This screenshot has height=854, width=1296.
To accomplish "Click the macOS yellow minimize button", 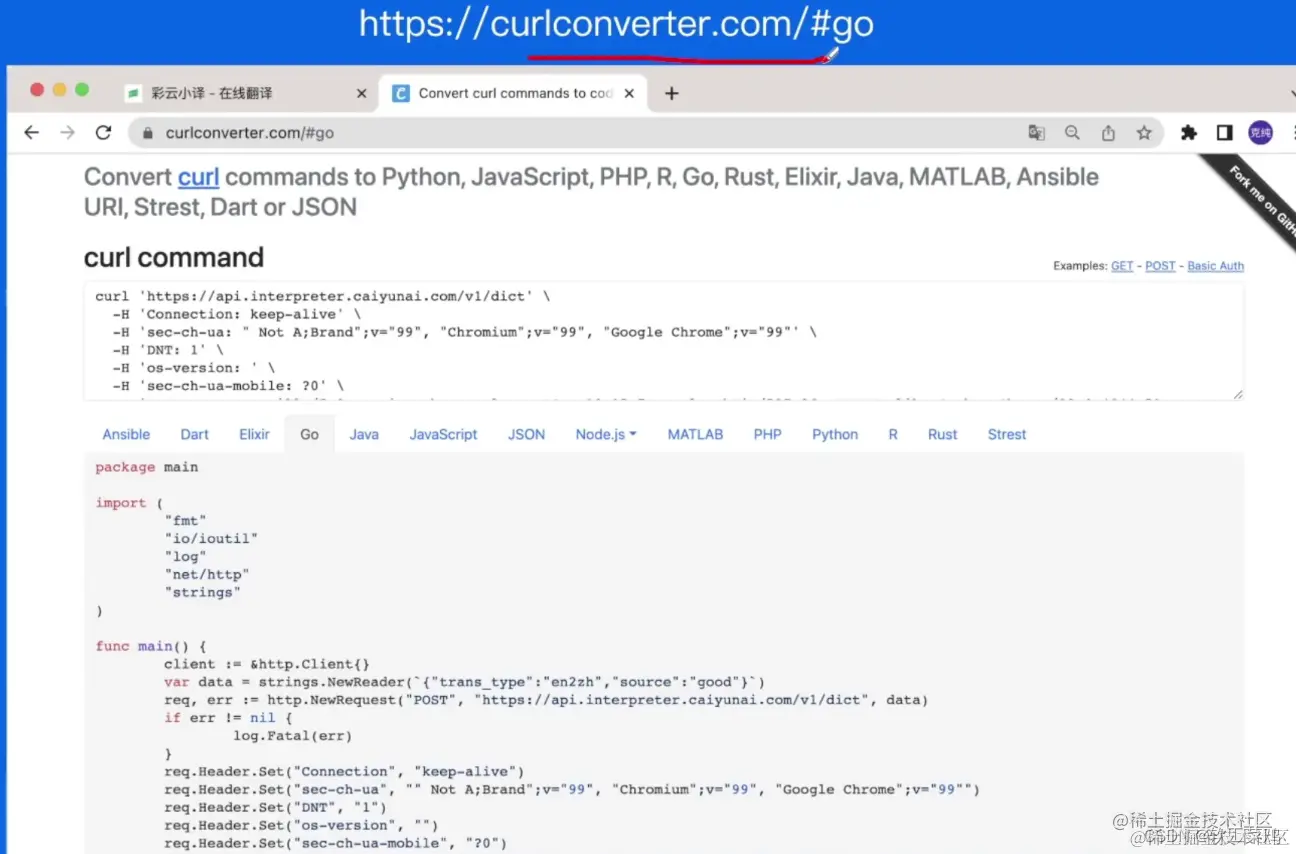I will pos(59,89).
